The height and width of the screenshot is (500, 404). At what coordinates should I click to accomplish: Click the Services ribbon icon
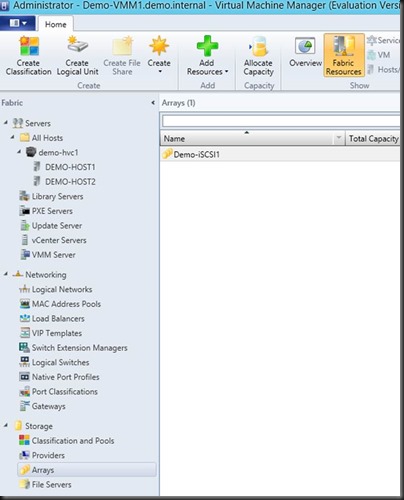(x=372, y=41)
